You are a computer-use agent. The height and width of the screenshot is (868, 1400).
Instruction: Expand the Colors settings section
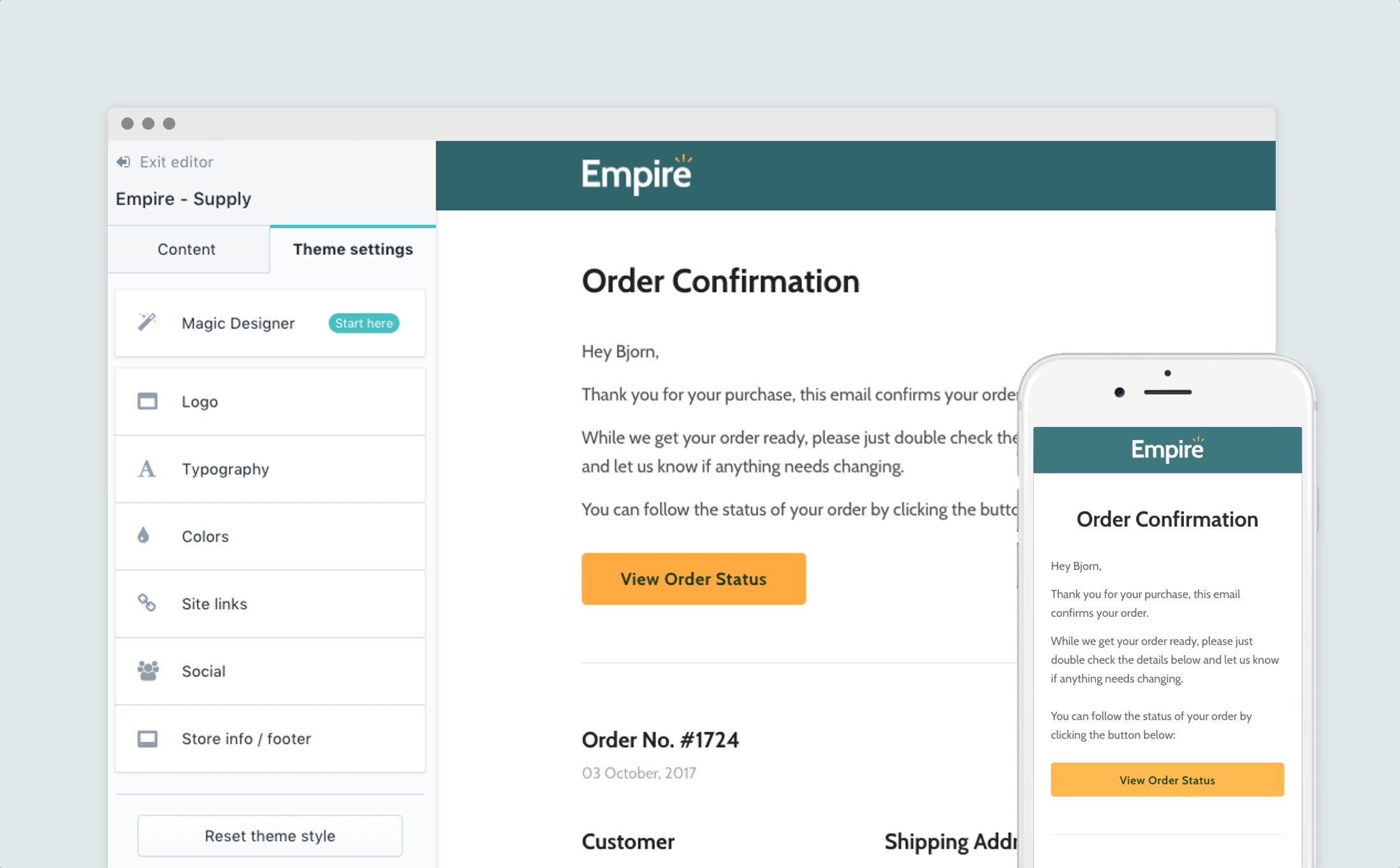[270, 537]
